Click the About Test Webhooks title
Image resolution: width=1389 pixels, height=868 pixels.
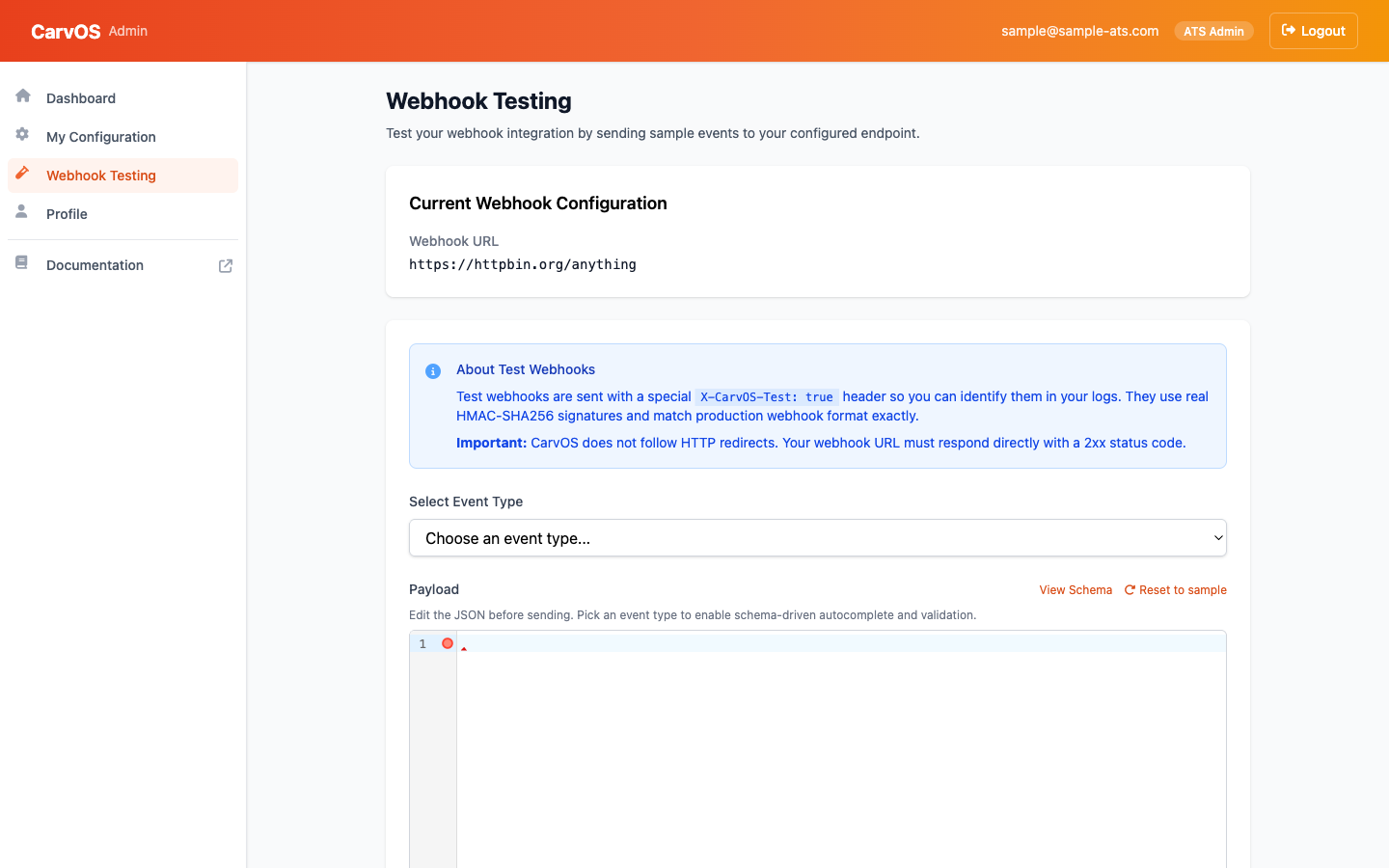tap(526, 369)
